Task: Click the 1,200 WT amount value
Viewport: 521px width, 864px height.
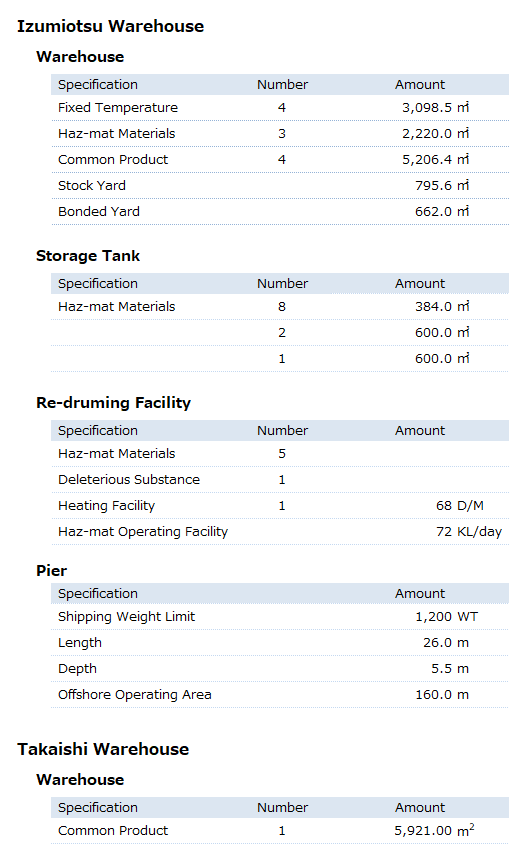Action: [447, 617]
